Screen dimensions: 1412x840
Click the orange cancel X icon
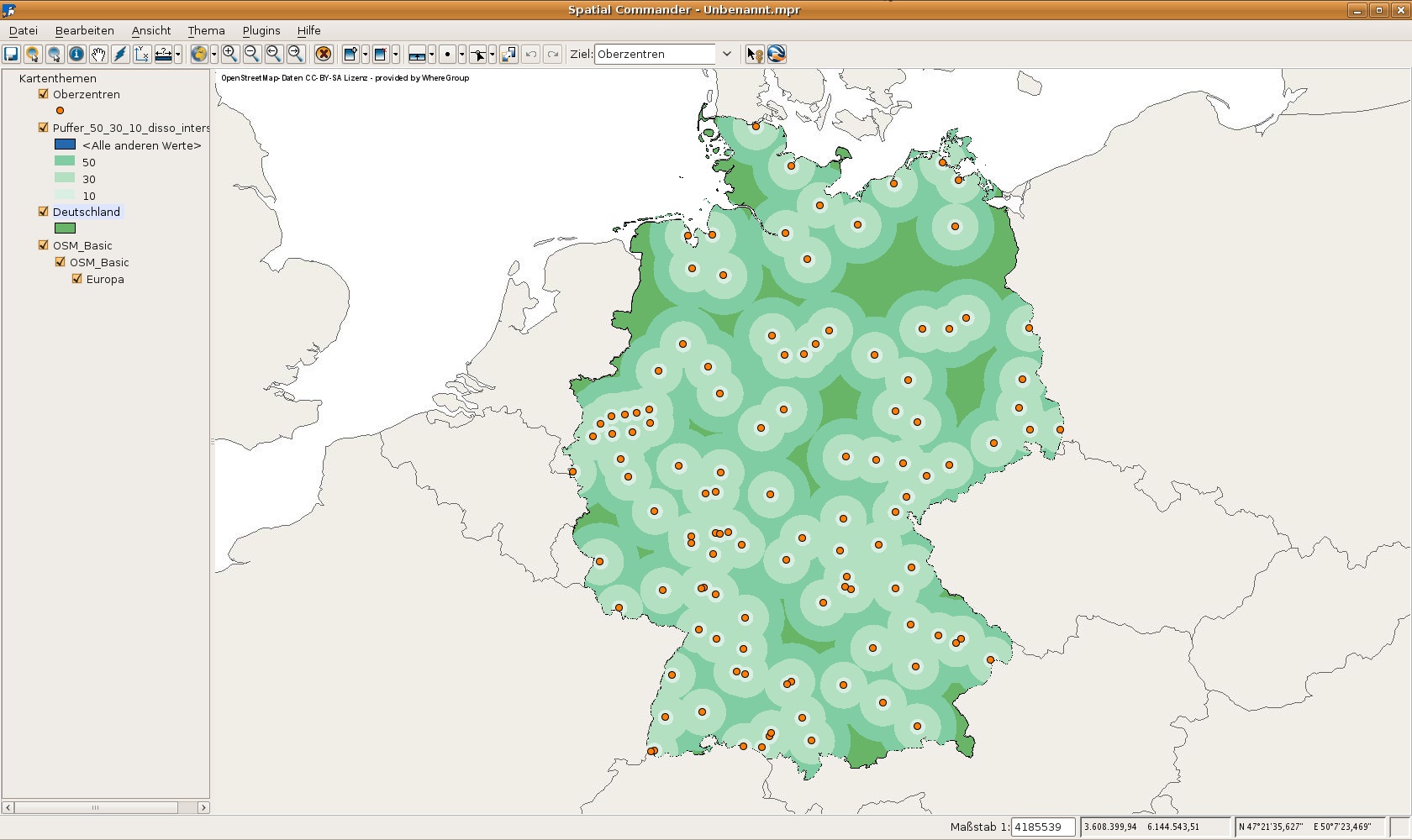tap(324, 55)
